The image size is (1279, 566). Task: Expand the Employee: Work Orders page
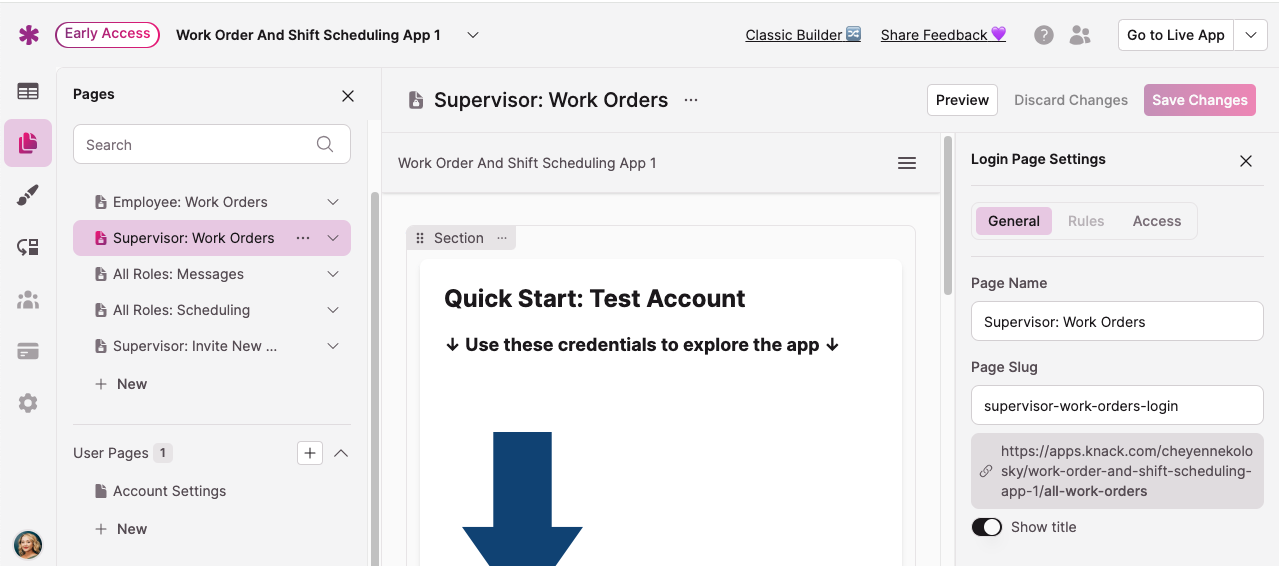[333, 202]
